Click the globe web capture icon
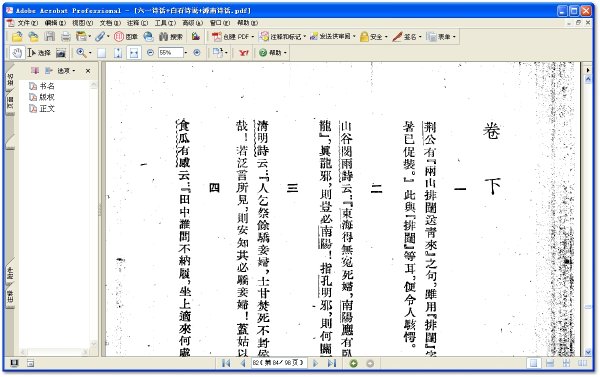600x377 pixels. point(148,37)
